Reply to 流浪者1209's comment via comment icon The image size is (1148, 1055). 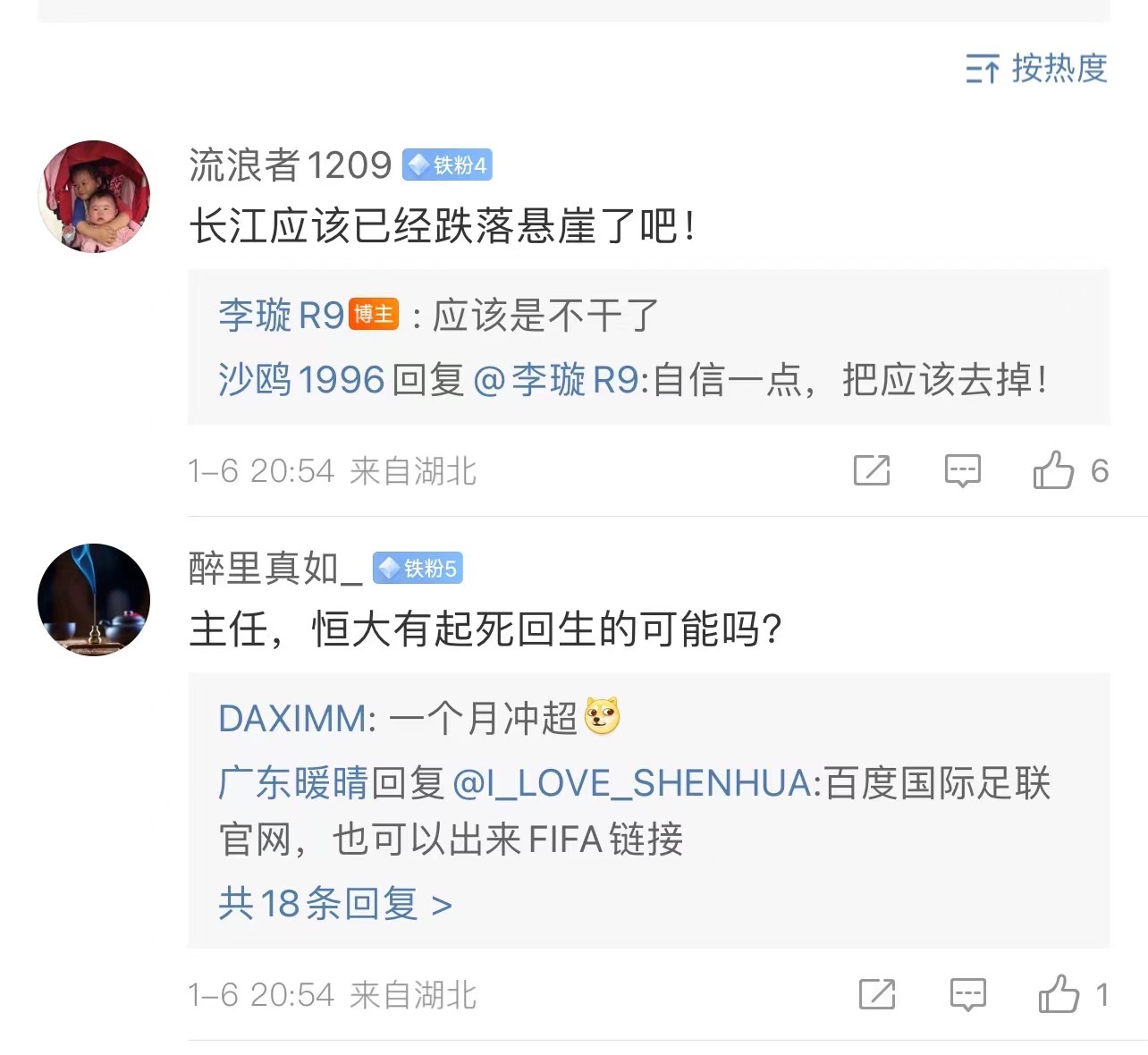(963, 470)
